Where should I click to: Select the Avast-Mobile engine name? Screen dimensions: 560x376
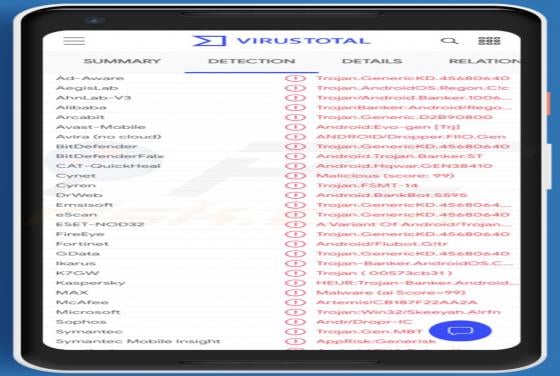coord(101,127)
